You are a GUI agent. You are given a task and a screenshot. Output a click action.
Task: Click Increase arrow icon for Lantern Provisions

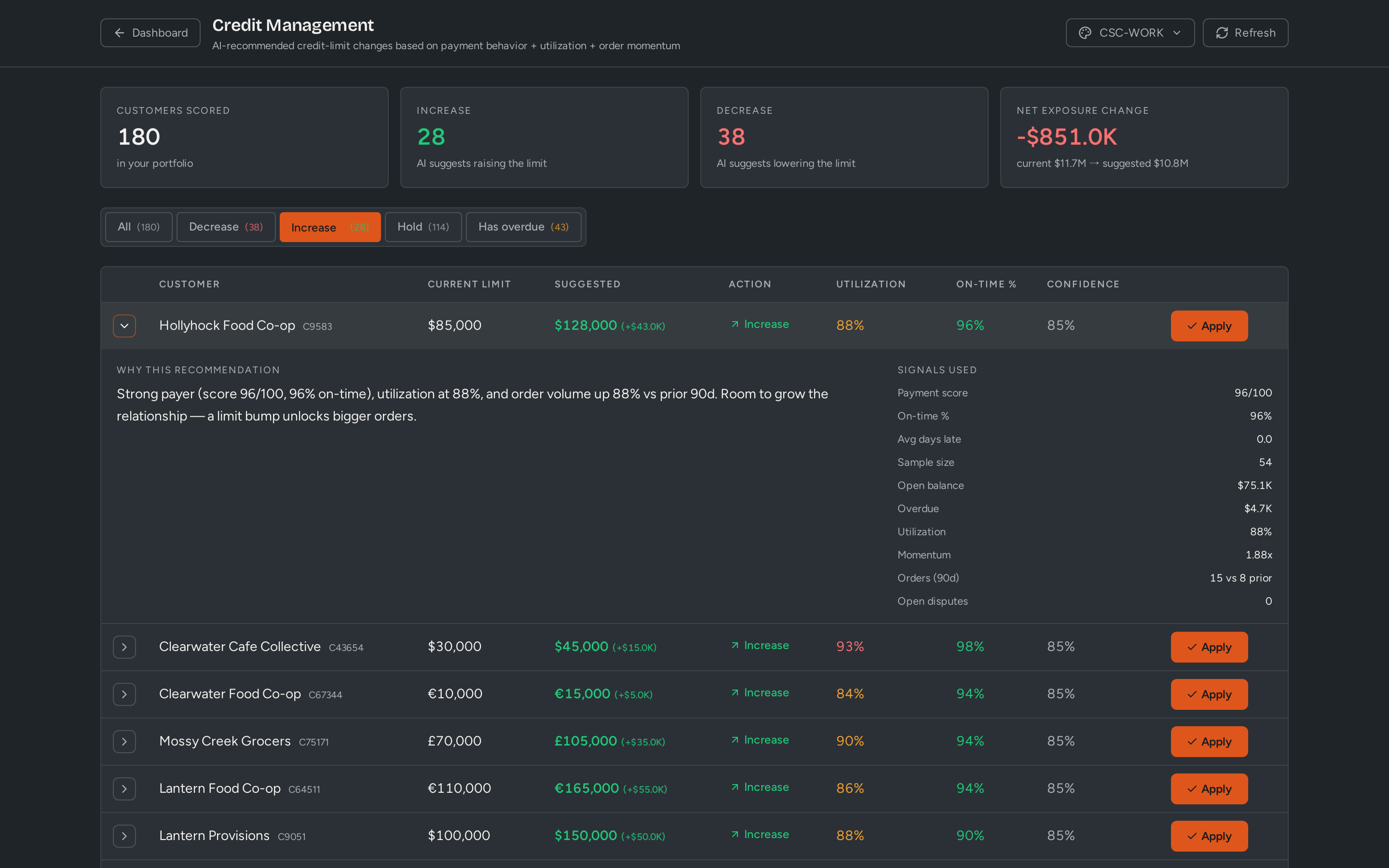(x=735, y=834)
